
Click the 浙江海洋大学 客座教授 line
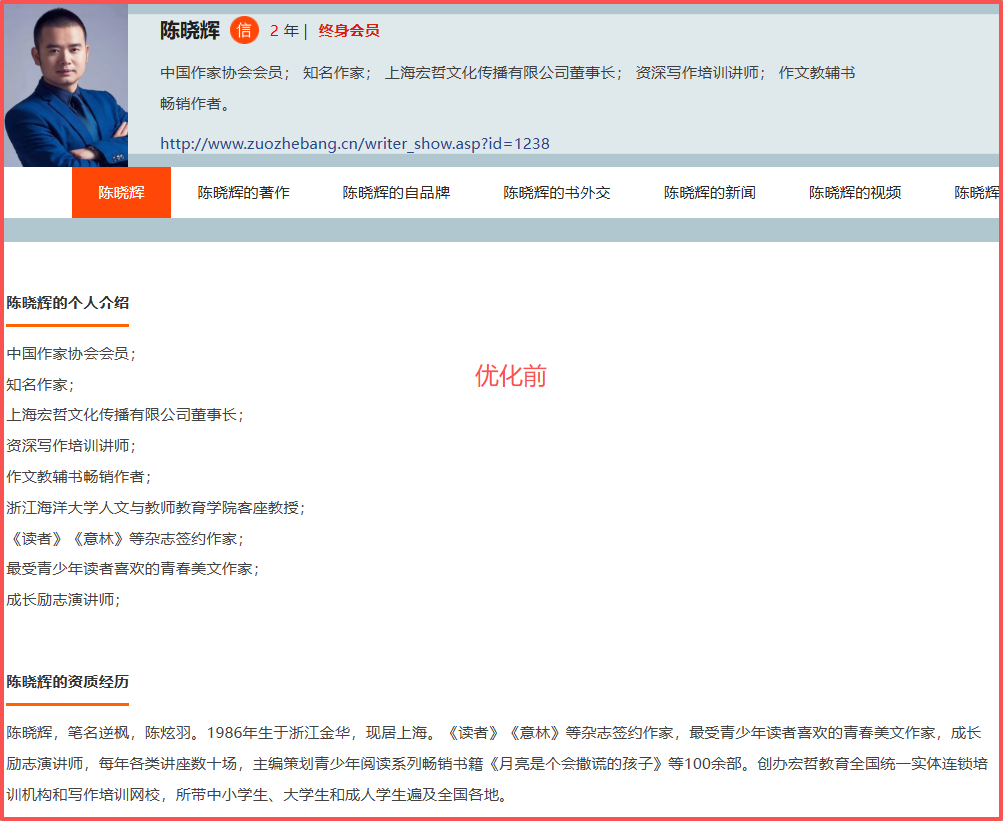[156, 508]
